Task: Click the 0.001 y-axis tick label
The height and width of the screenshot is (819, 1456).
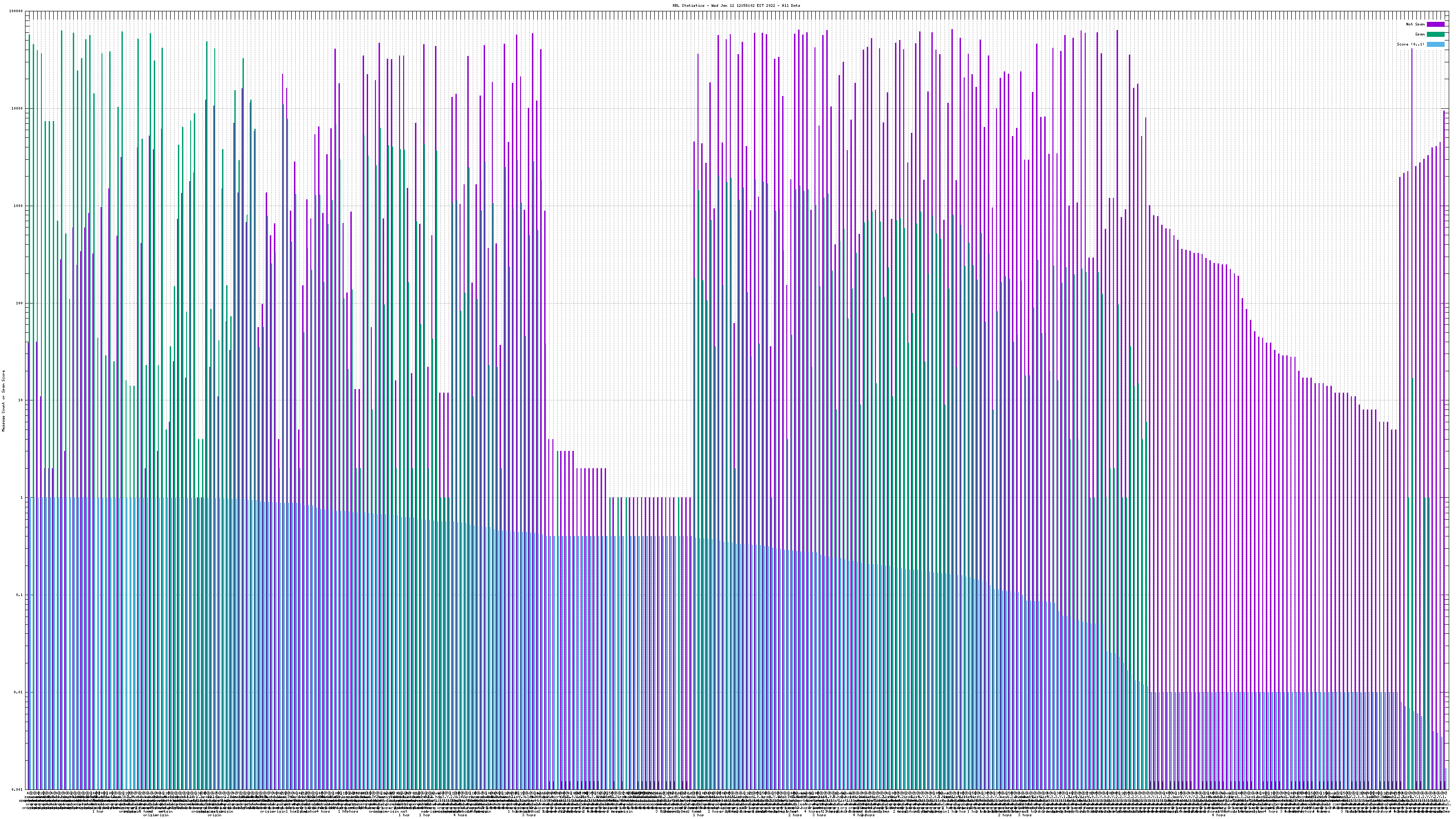Action: pyautogui.click(x=18, y=789)
